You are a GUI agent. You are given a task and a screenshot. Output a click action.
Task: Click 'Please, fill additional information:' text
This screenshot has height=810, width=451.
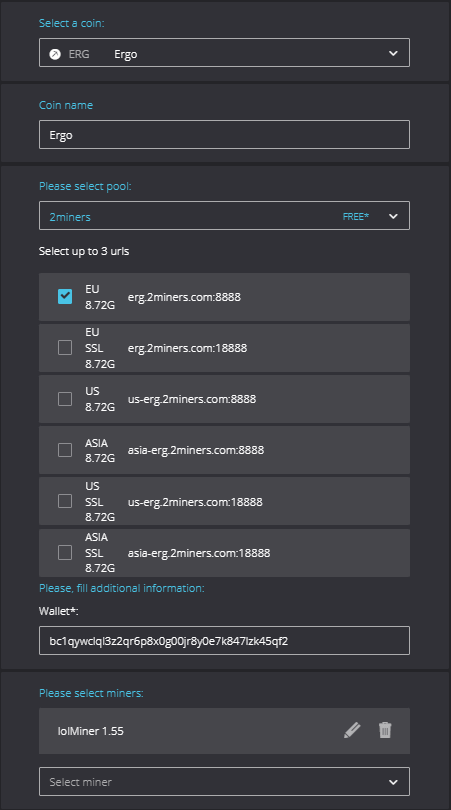(x=122, y=588)
